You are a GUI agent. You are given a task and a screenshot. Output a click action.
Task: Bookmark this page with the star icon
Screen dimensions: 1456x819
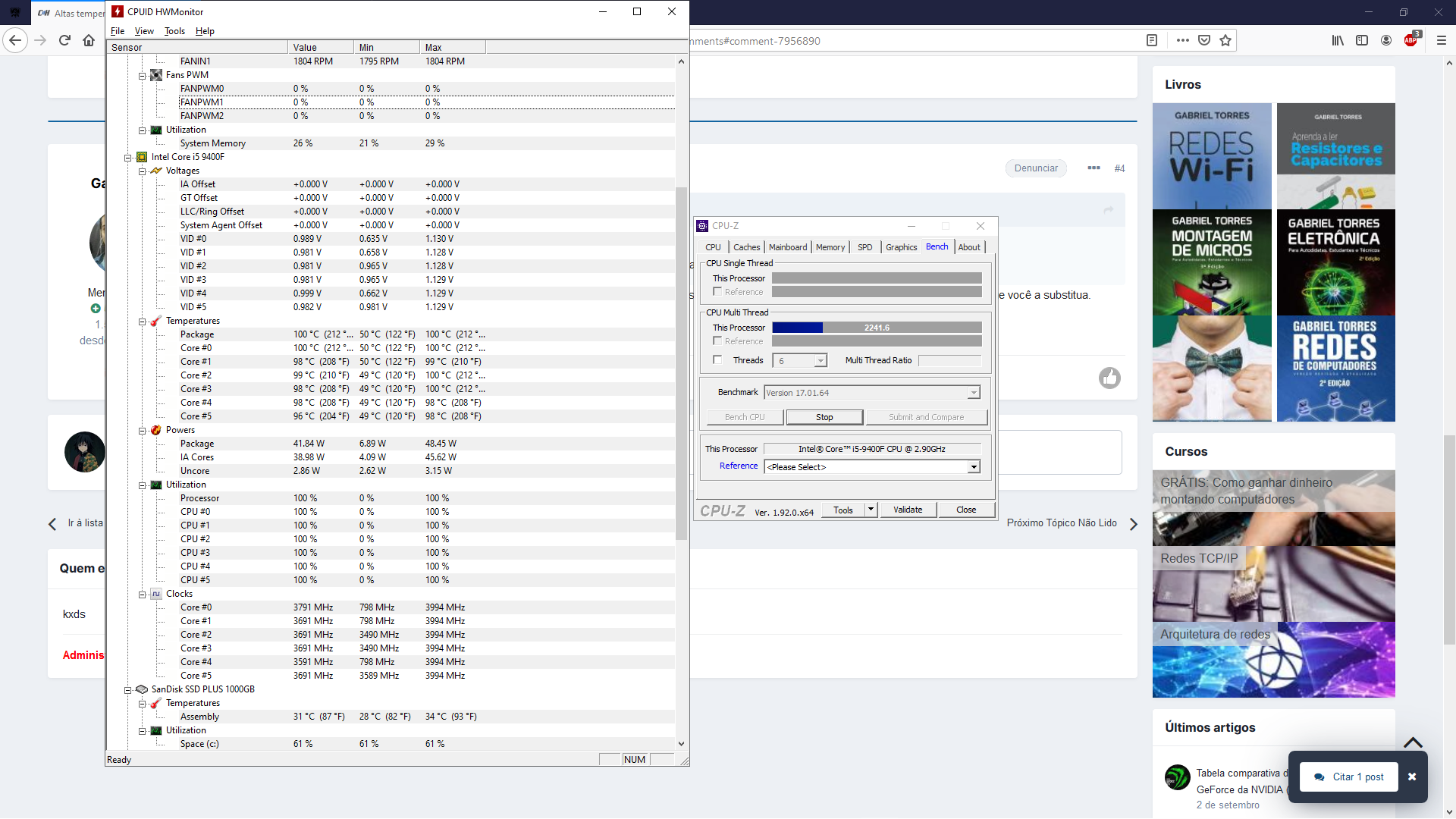coord(1225,40)
